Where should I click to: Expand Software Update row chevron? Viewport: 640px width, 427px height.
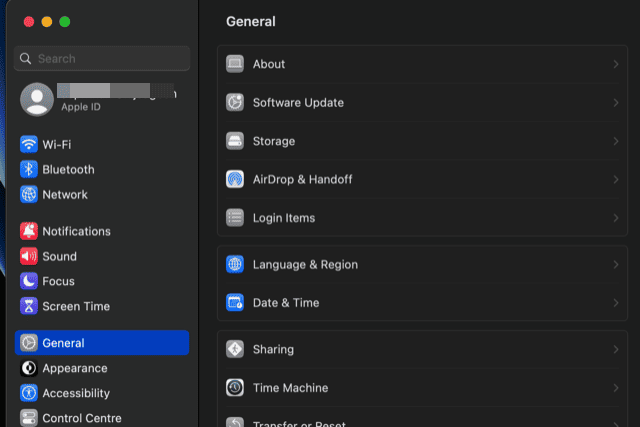pos(615,103)
